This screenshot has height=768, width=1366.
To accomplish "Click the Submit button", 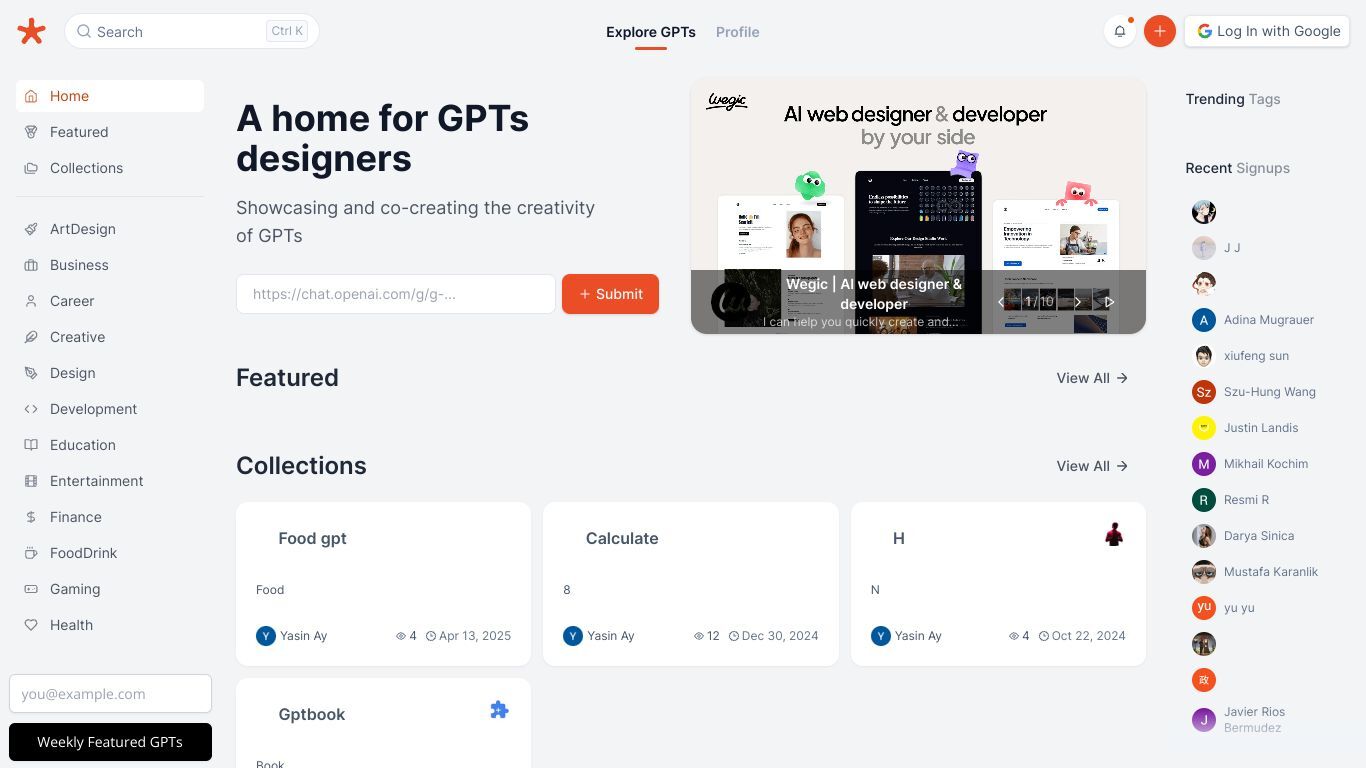I will [610, 294].
